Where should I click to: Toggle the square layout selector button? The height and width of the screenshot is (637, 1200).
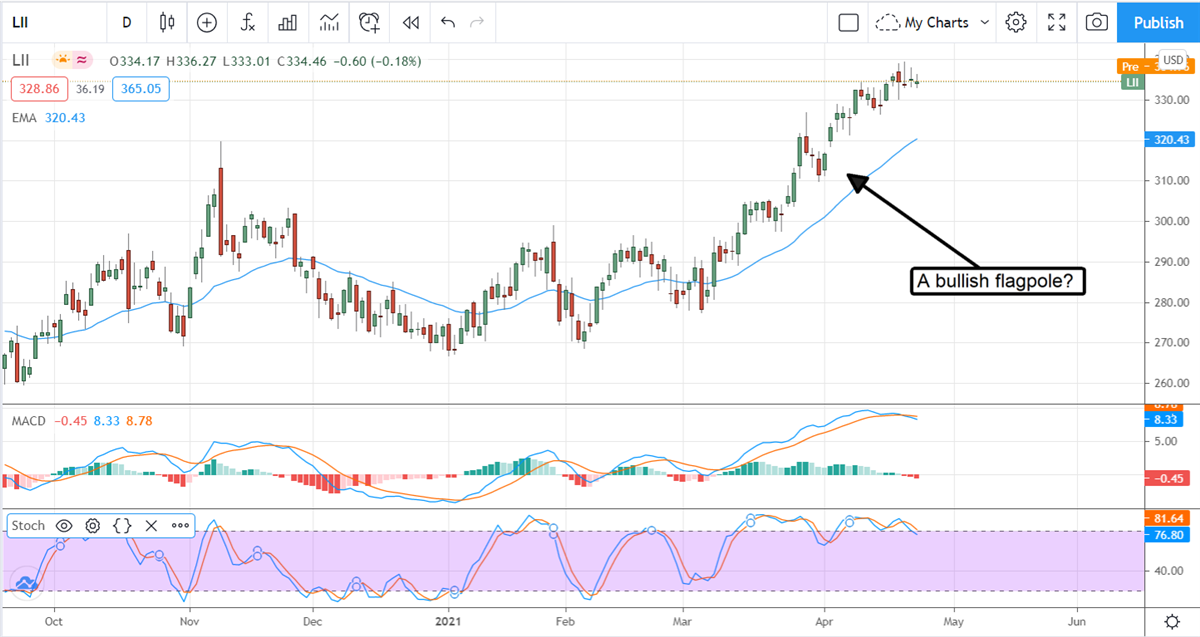coord(849,22)
